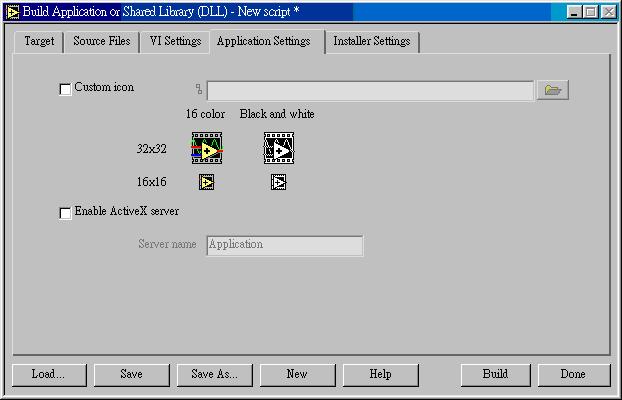This screenshot has height=400, width=622.
Task: Enable the Custom icon checkbox
Action: pos(65,89)
